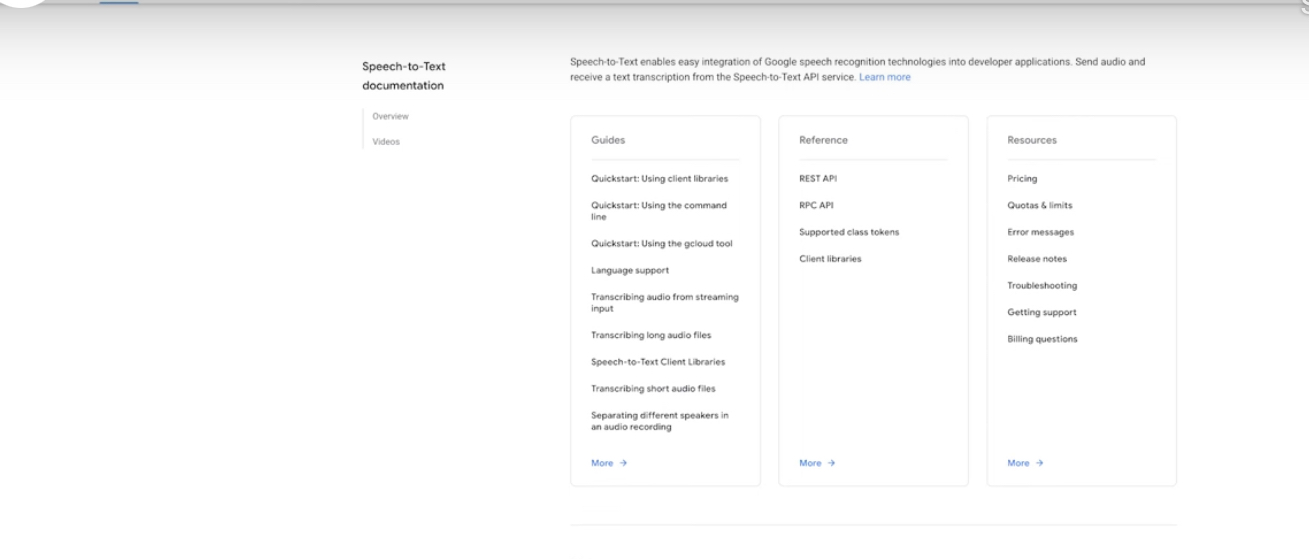Open the Getting support page
The width and height of the screenshot is (1309, 559).
click(1042, 313)
